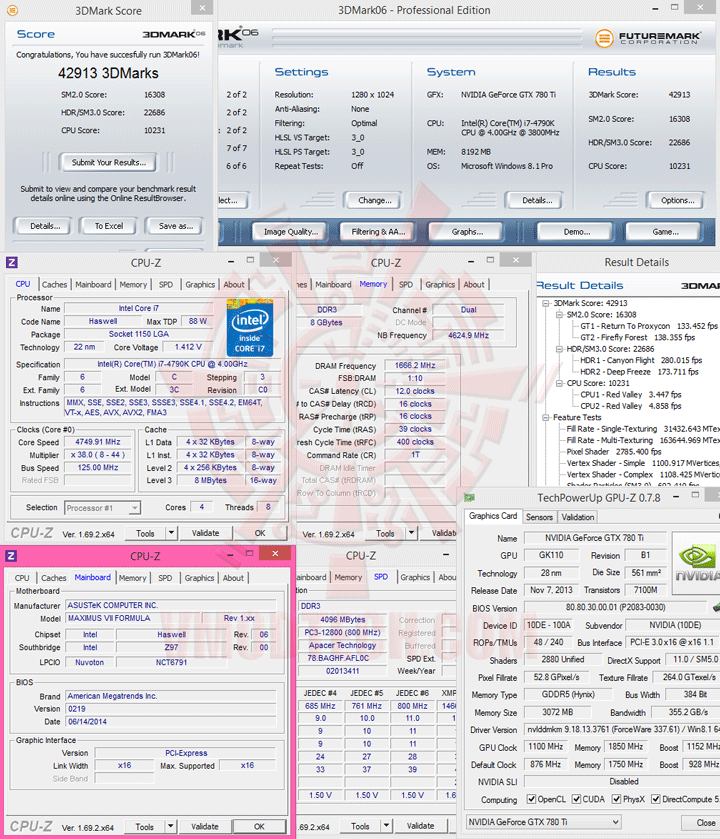Screen dimensions: 720x839
Task: Toggle the DirectCompute checkbox in GPU-Z
Action: (x=656, y=799)
